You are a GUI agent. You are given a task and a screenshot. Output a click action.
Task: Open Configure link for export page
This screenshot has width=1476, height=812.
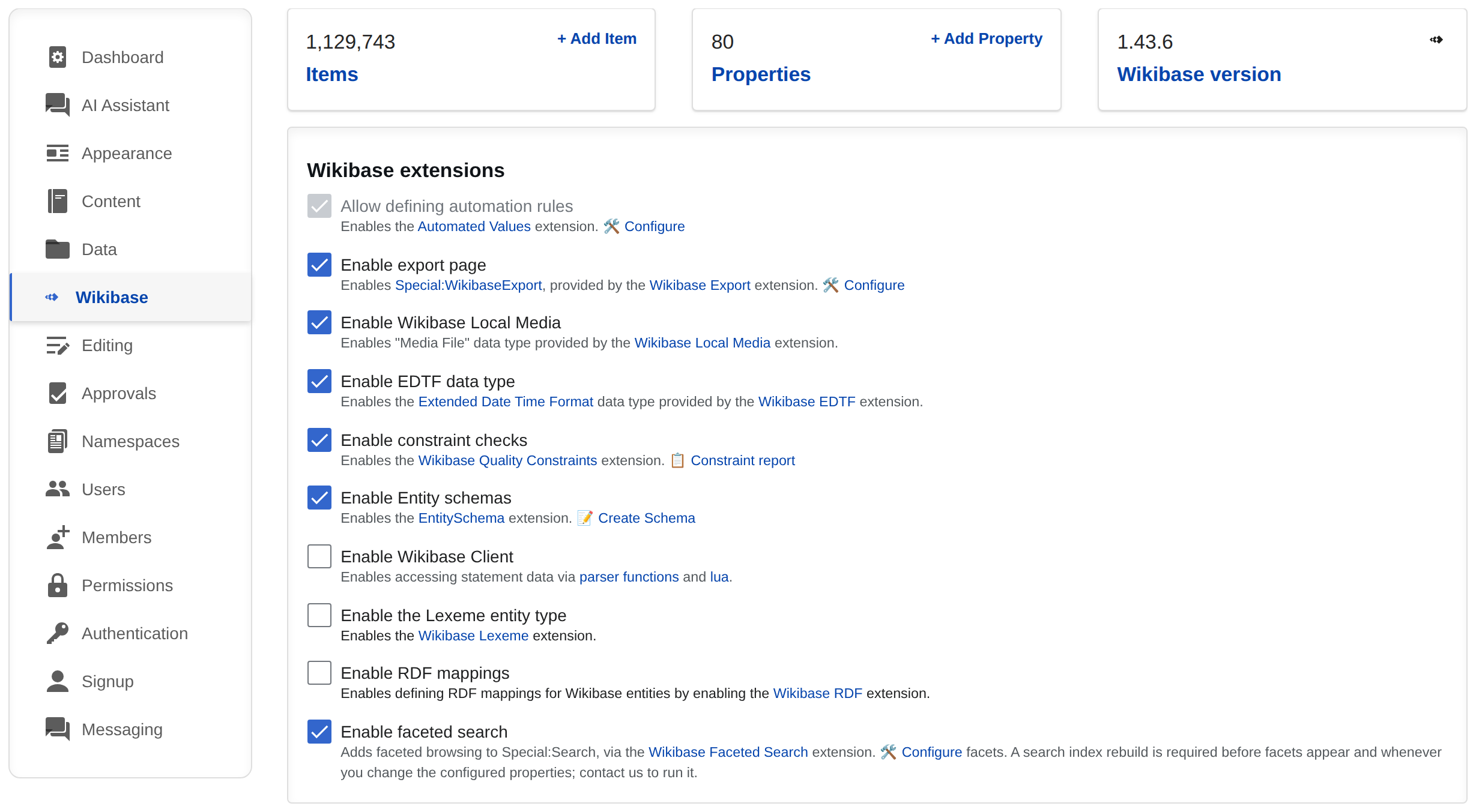874,285
